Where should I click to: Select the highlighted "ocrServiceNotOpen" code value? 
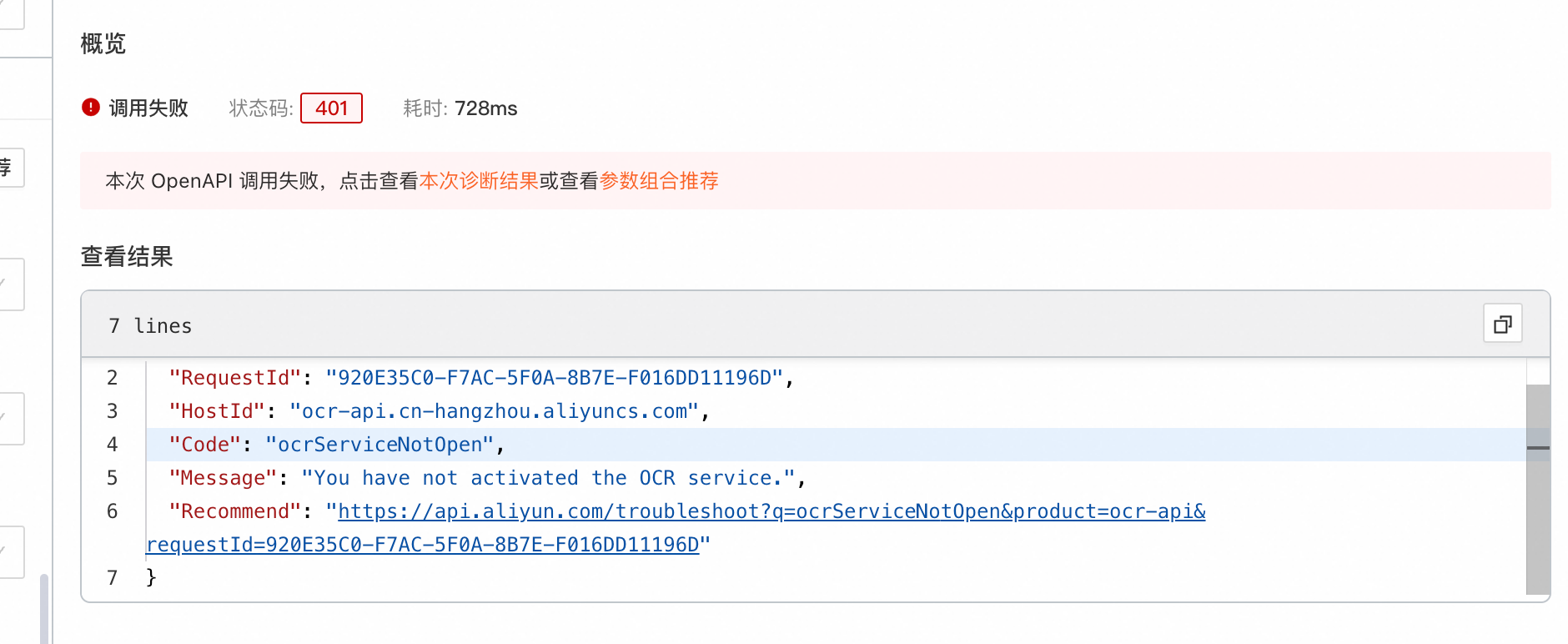(x=380, y=445)
